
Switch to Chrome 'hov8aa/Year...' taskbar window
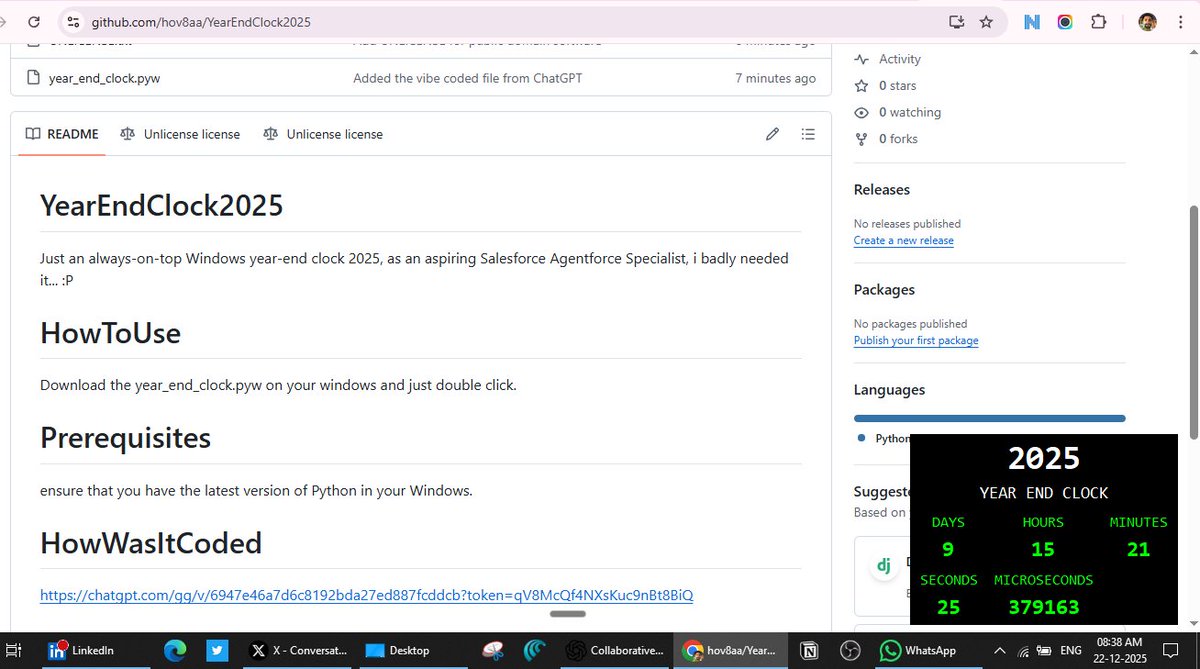728,650
